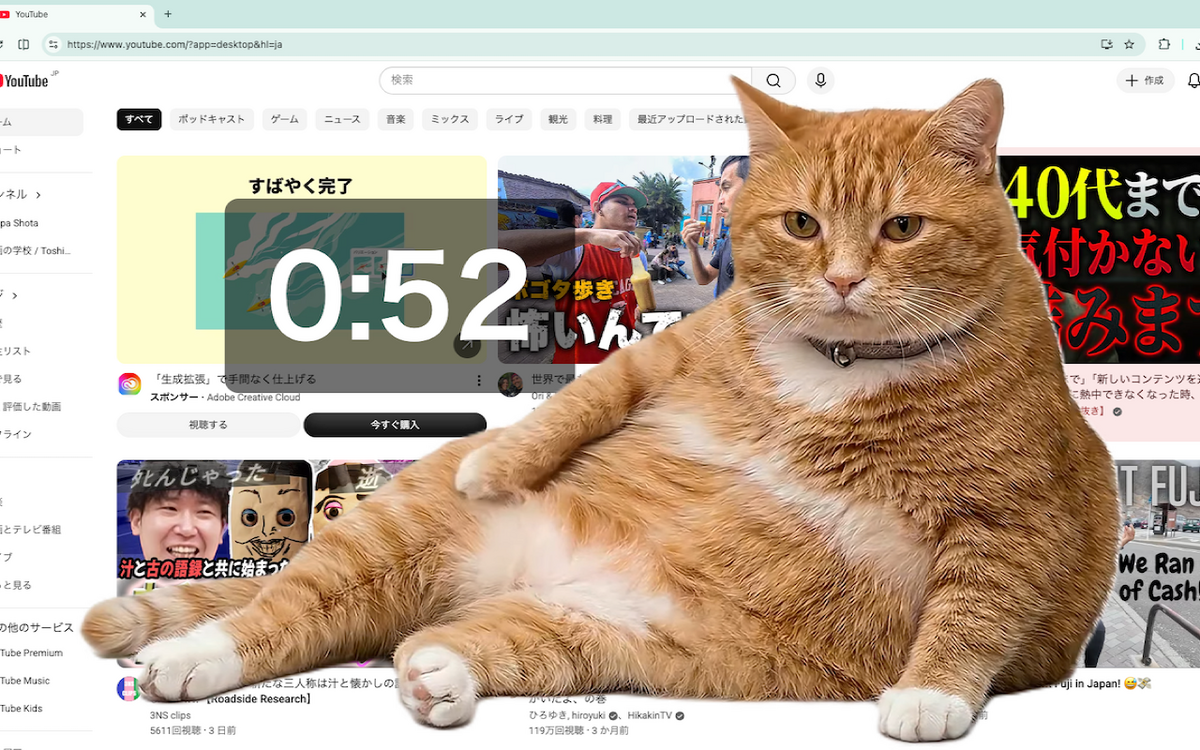This screenshot has height=750, width=1200.
Task: Start voice search with the microphone icon
Action: pos(820,80)
